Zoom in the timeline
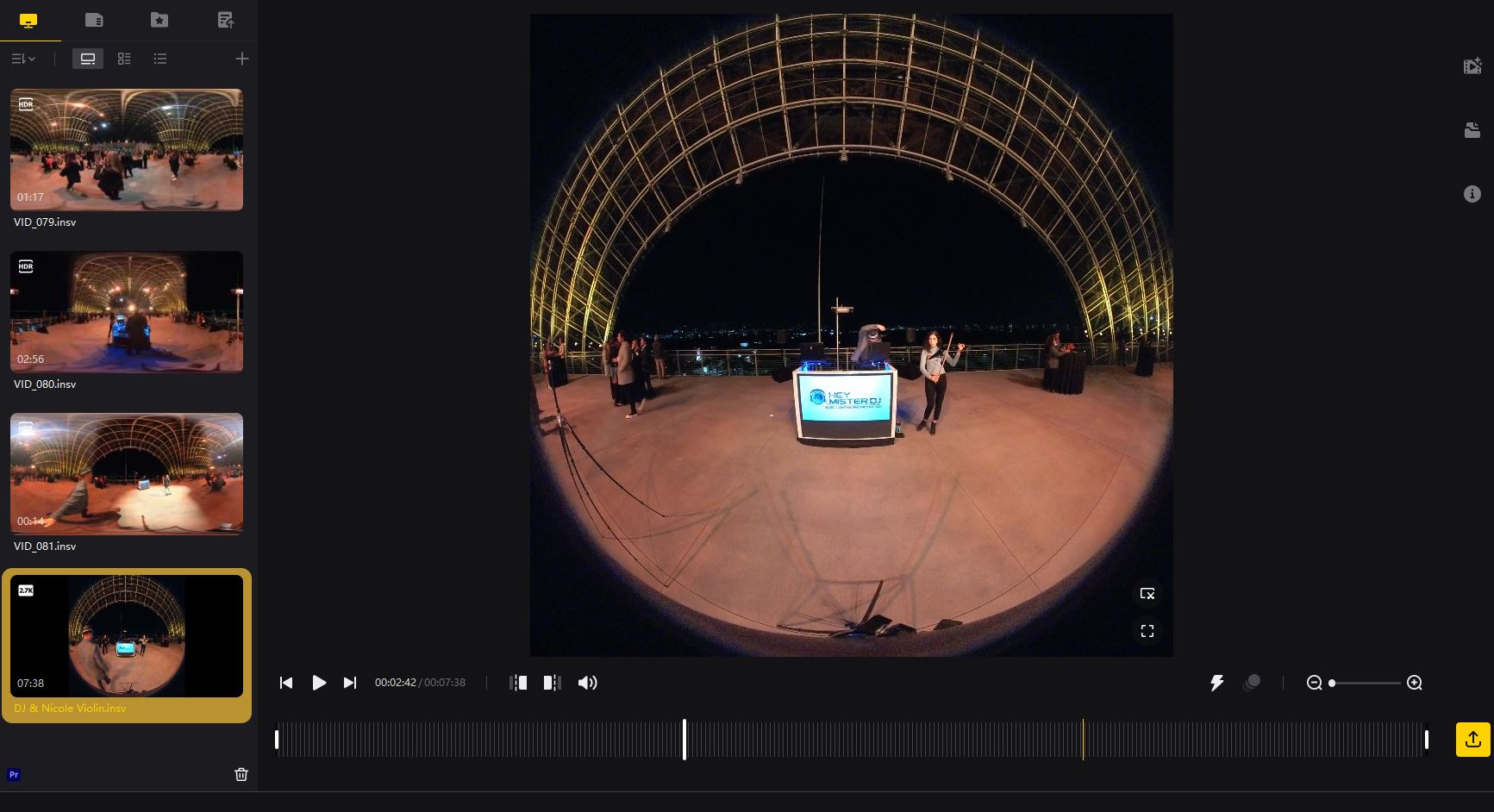Image resolution: width=1494 pixels, height=812 pixels. (1415, 683)
